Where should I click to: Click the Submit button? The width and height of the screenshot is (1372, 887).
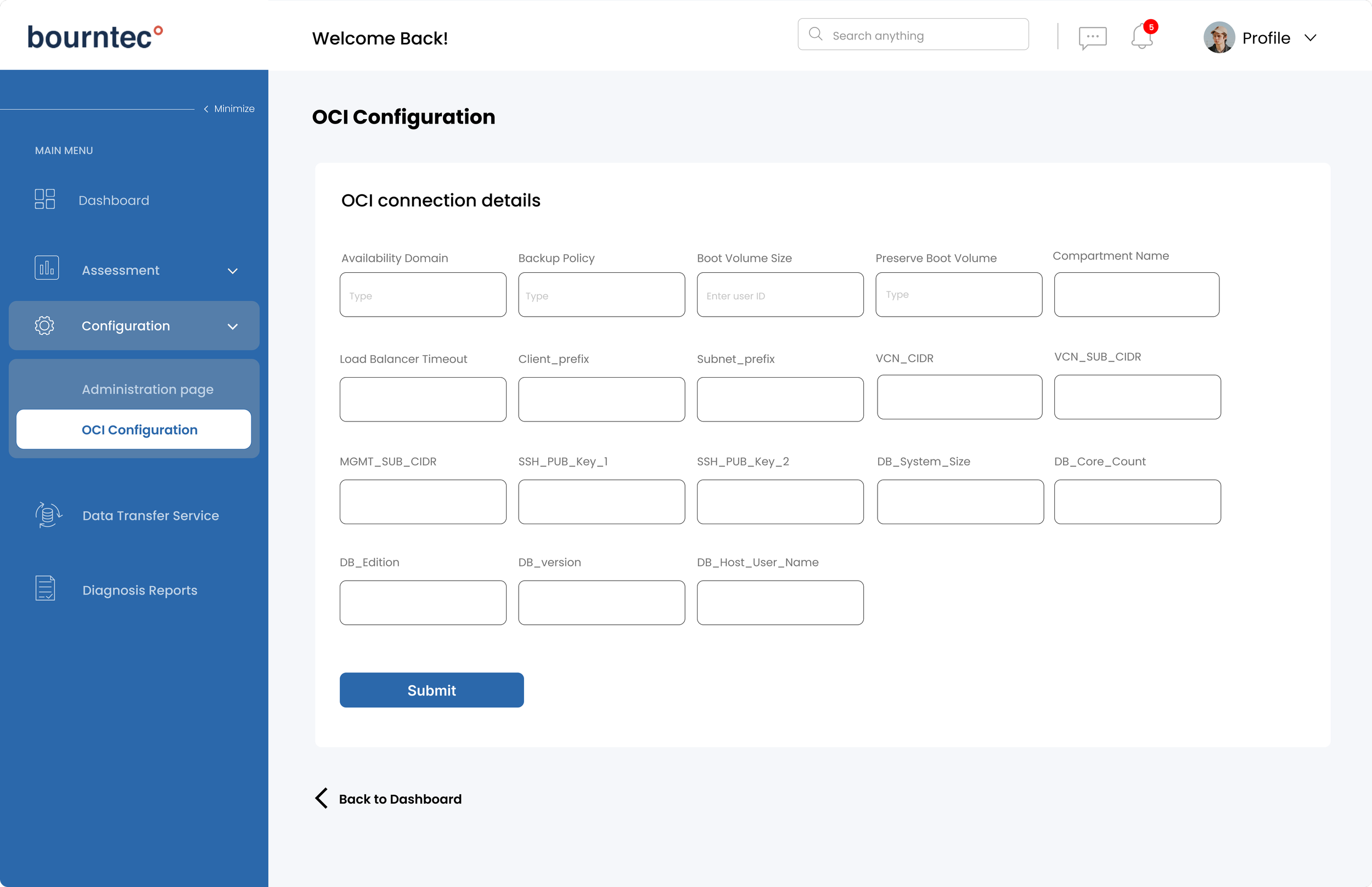(x=431, y=690)
